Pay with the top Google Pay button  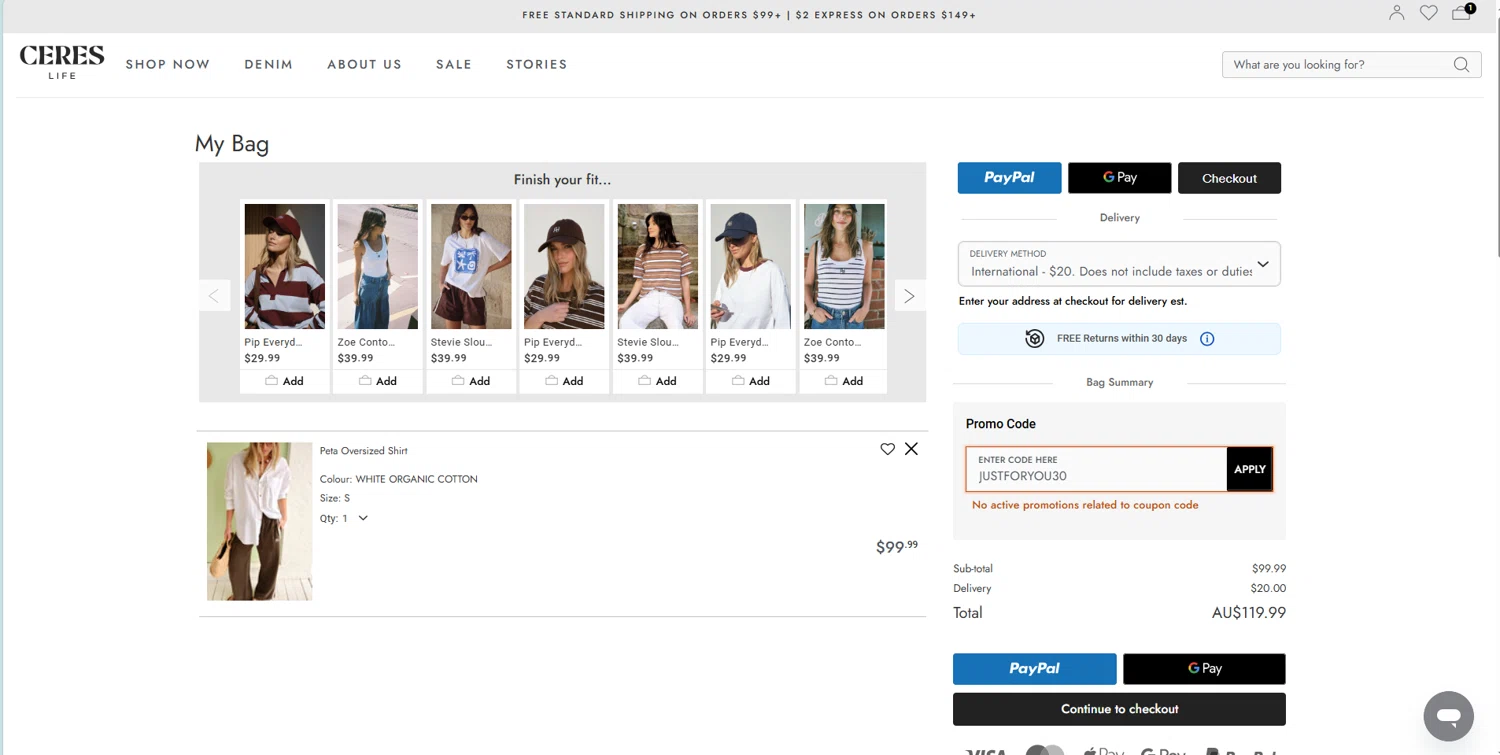tap(1119, 178)
